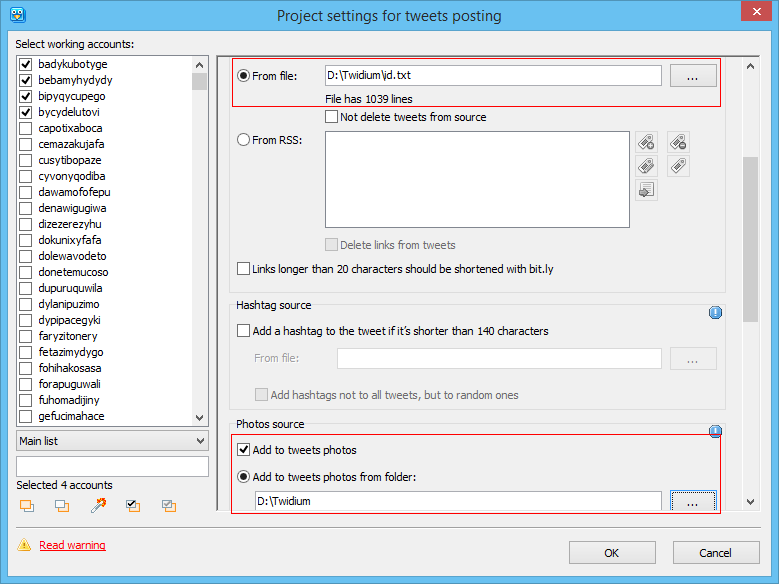Check the gefucimahace account
Screen dimensions: 779x584
point(25,416)
